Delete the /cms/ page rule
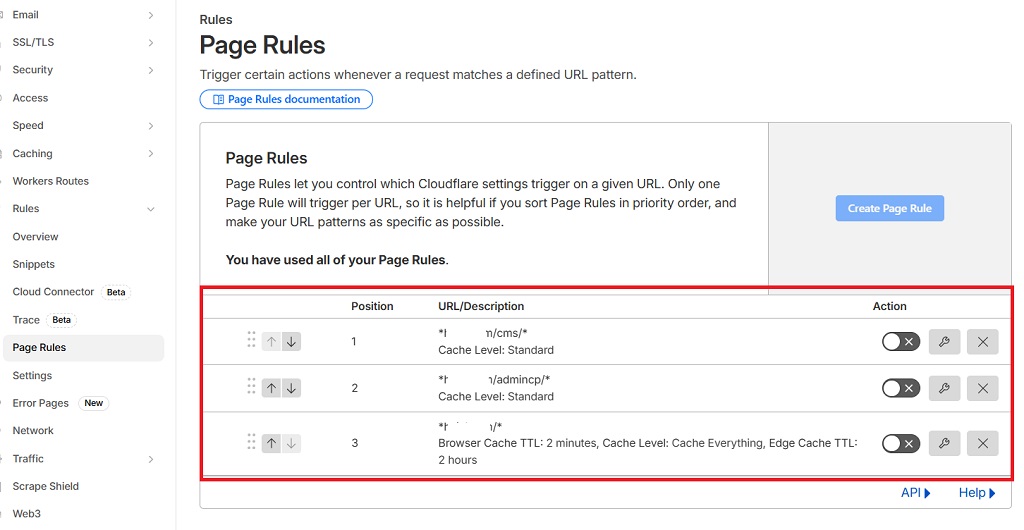This screenshot has height=530, width=1024. [x=982, y=342]
